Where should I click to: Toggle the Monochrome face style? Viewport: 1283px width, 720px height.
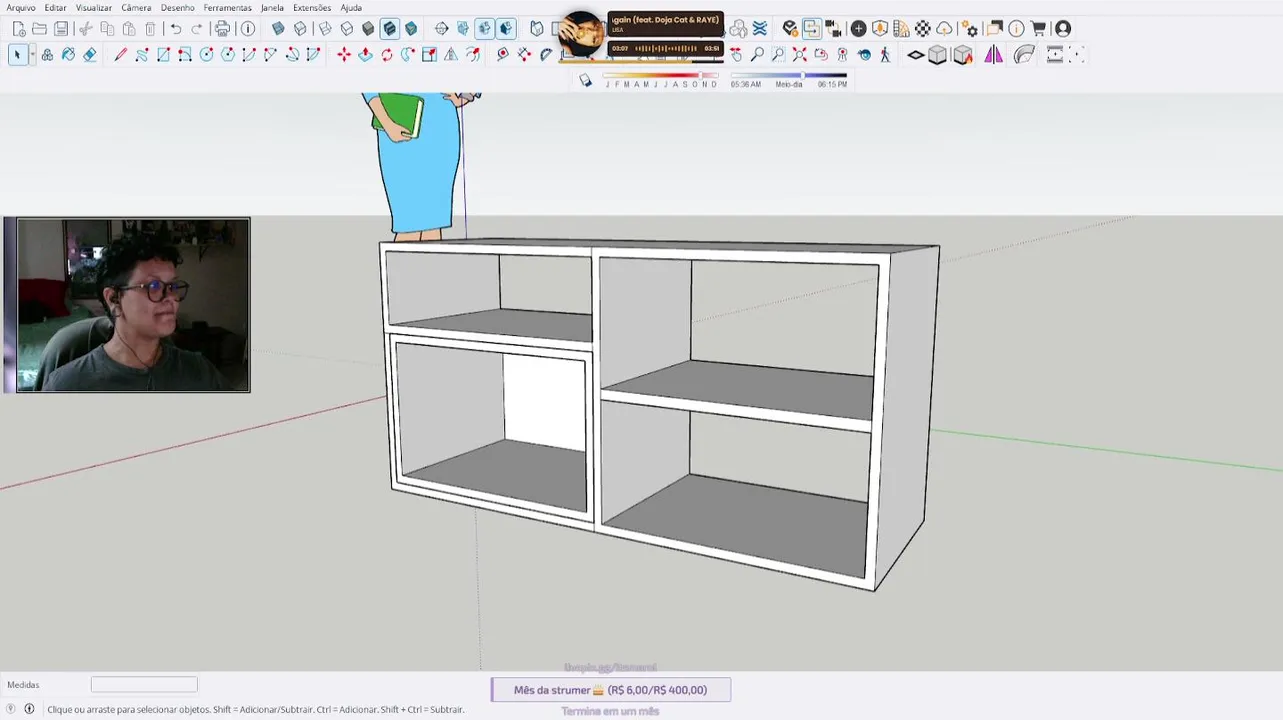tap(411, 29)
